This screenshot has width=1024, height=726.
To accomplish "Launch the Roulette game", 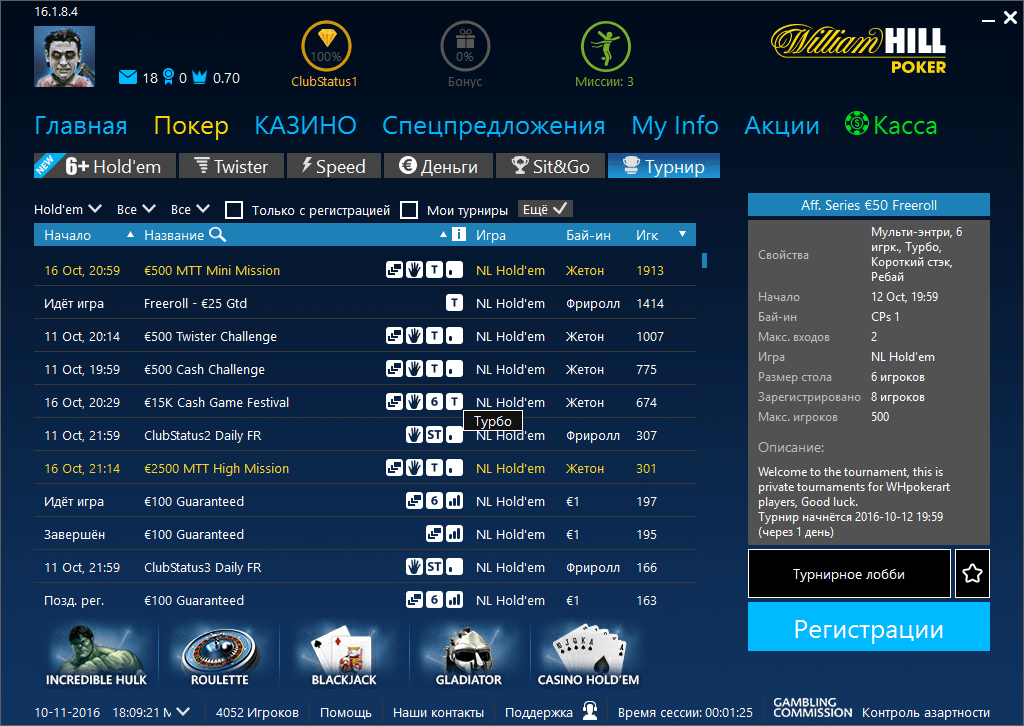I will pyautogui.click(x=220, y=655).
